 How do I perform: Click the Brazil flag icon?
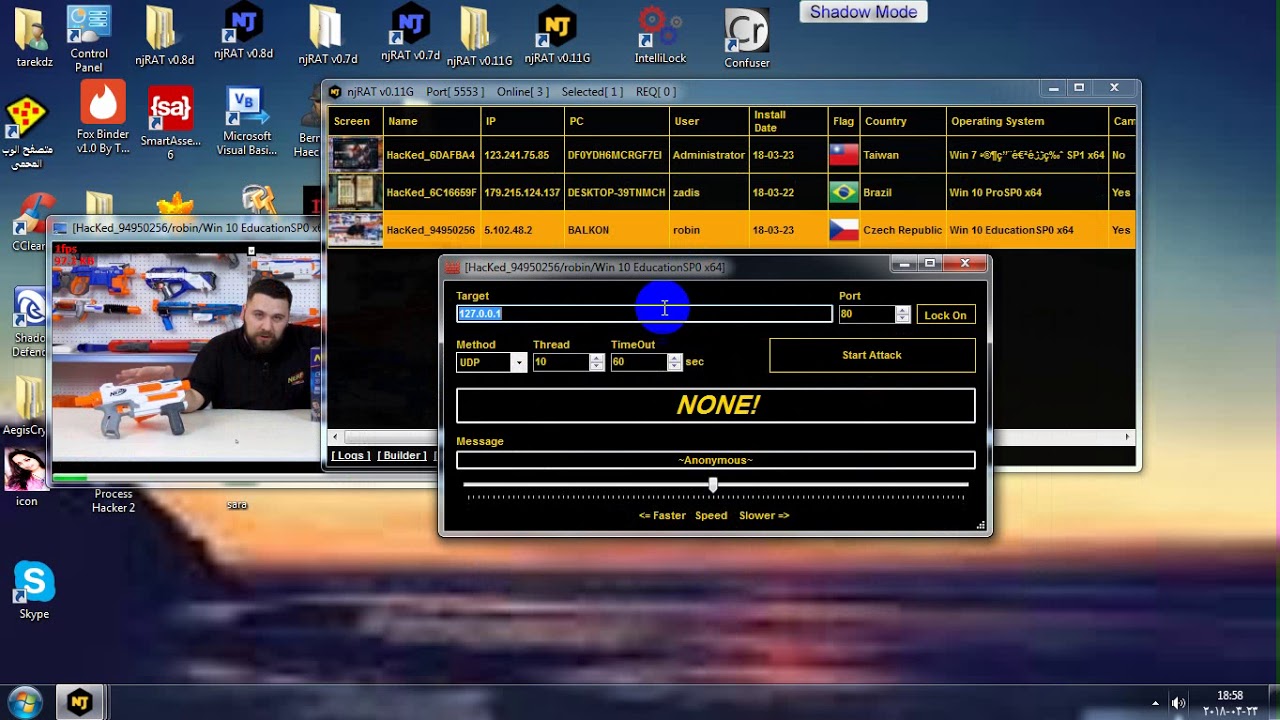(x=844, y=192)
